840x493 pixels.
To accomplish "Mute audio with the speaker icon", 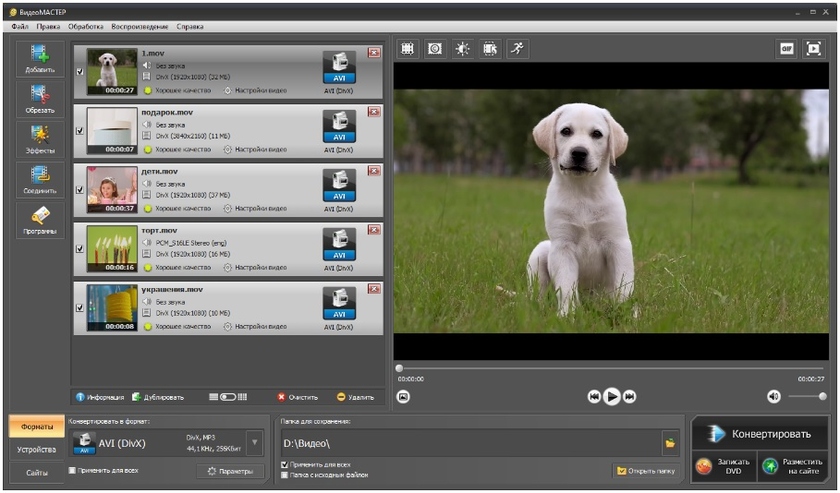I will coord(773,397).
